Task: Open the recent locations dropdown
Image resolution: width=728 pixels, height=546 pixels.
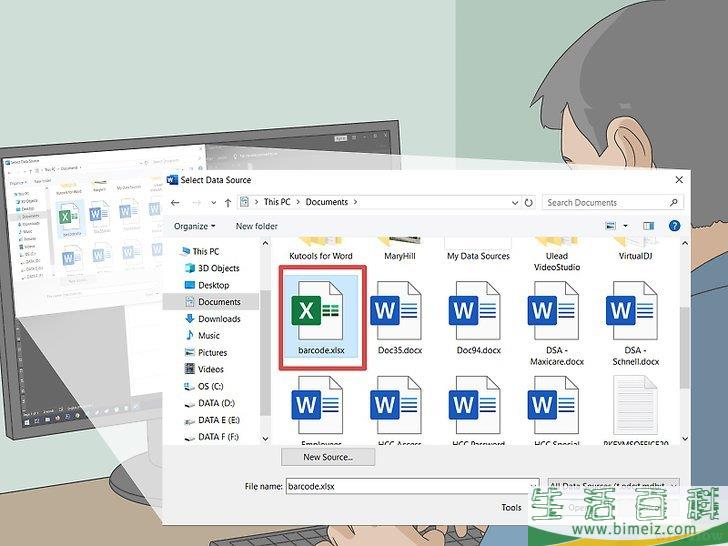Action: click(x=213, y=203)
